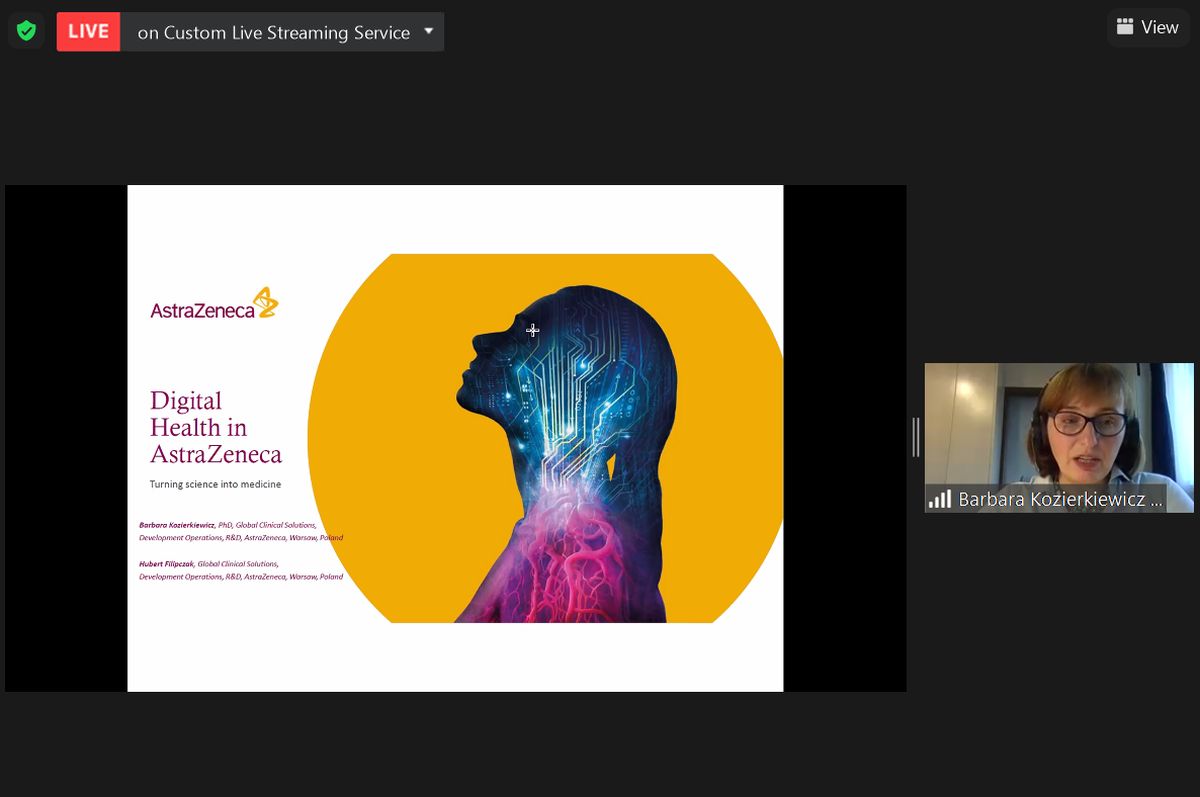
Task: Click 'Turning science into medicine' subtitle
Action: coord(216,484)
